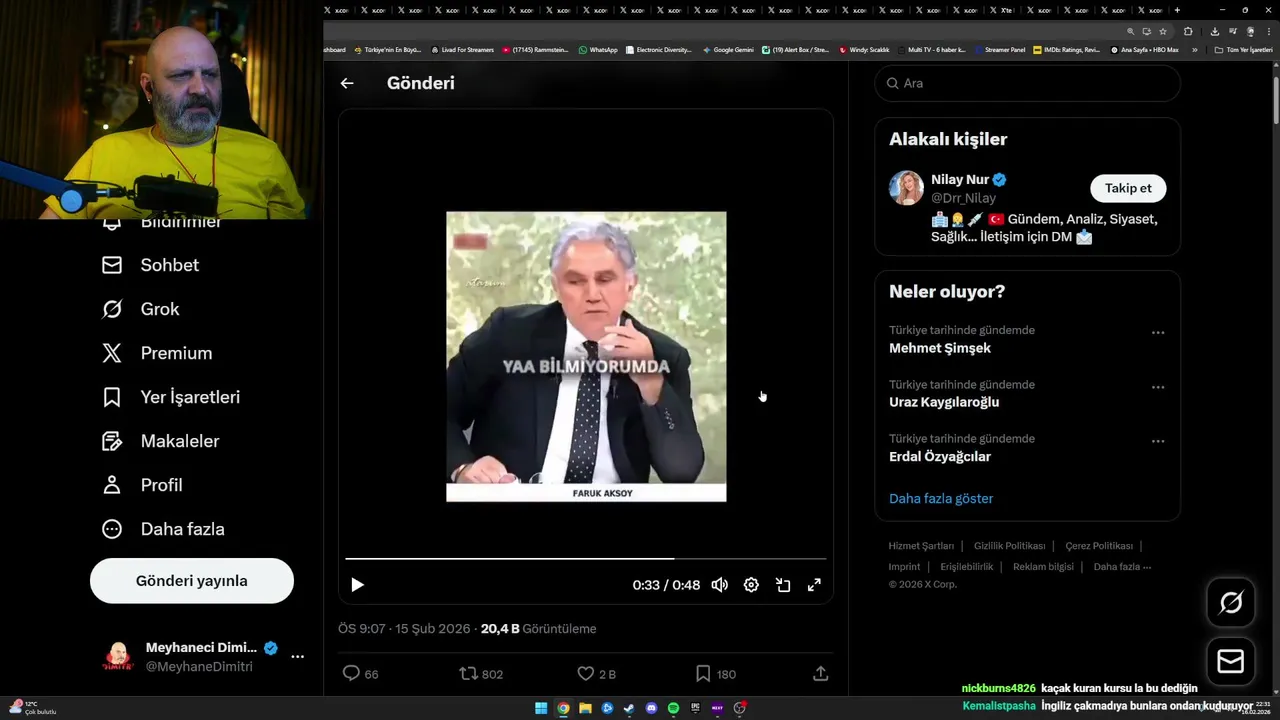This screenshot has height=720, width=1280.
Task: Expand the footer Daha fazla menu
Action: pyautogui.click(x=1122, y=567)
